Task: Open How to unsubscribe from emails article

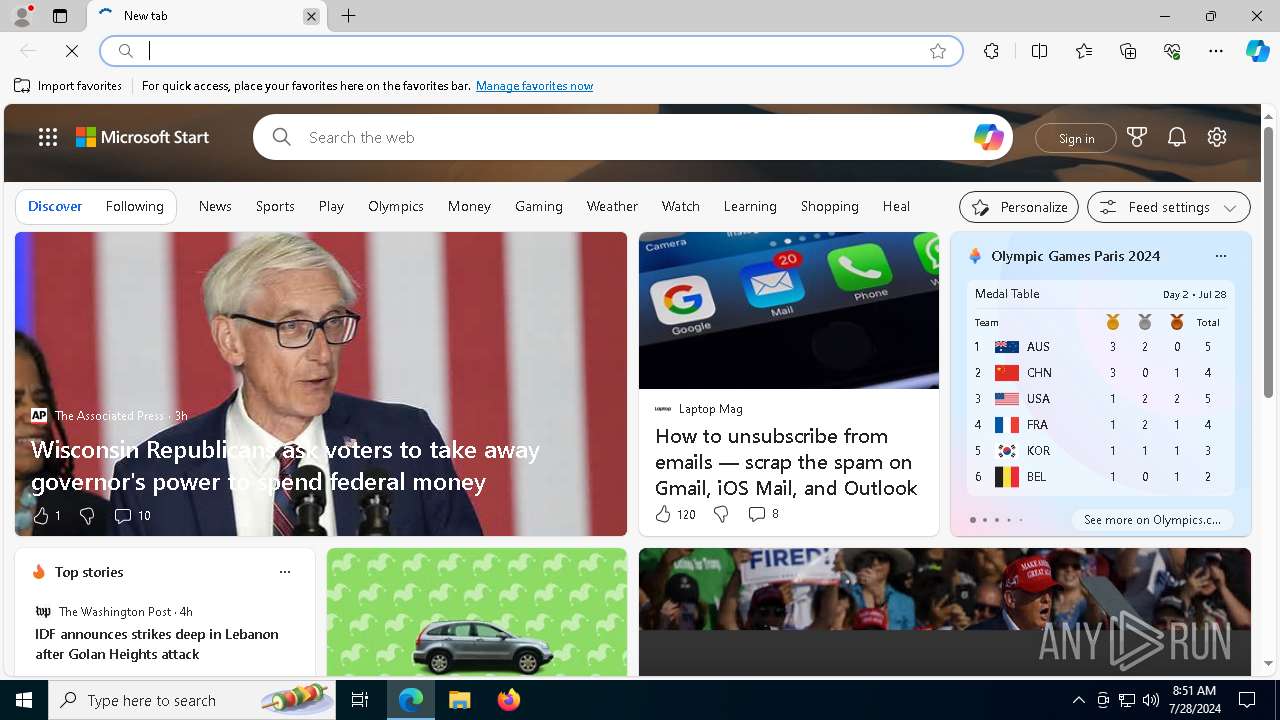Action: click(786, 462)
